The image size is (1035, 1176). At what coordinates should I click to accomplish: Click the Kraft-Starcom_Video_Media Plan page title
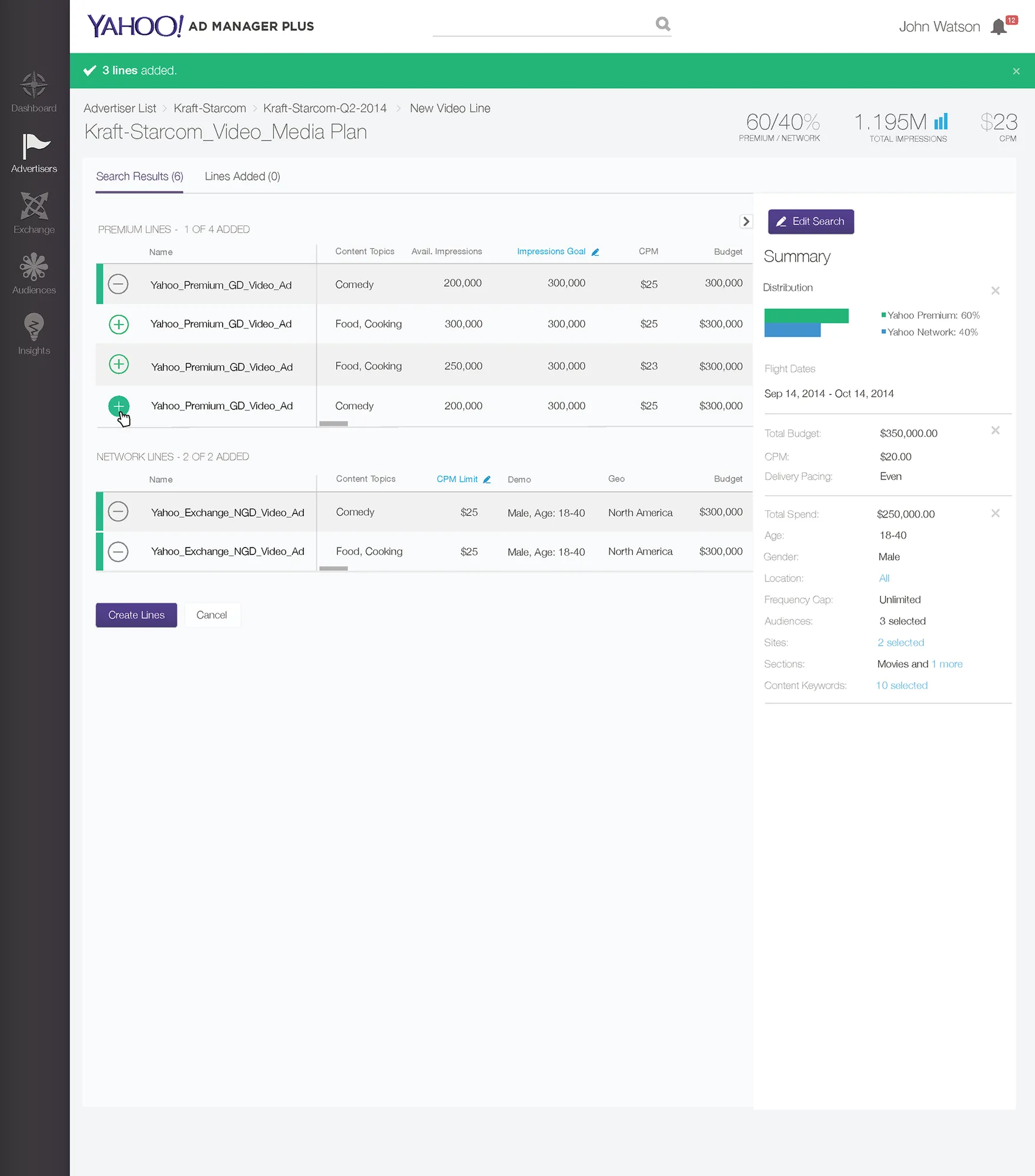226,132
